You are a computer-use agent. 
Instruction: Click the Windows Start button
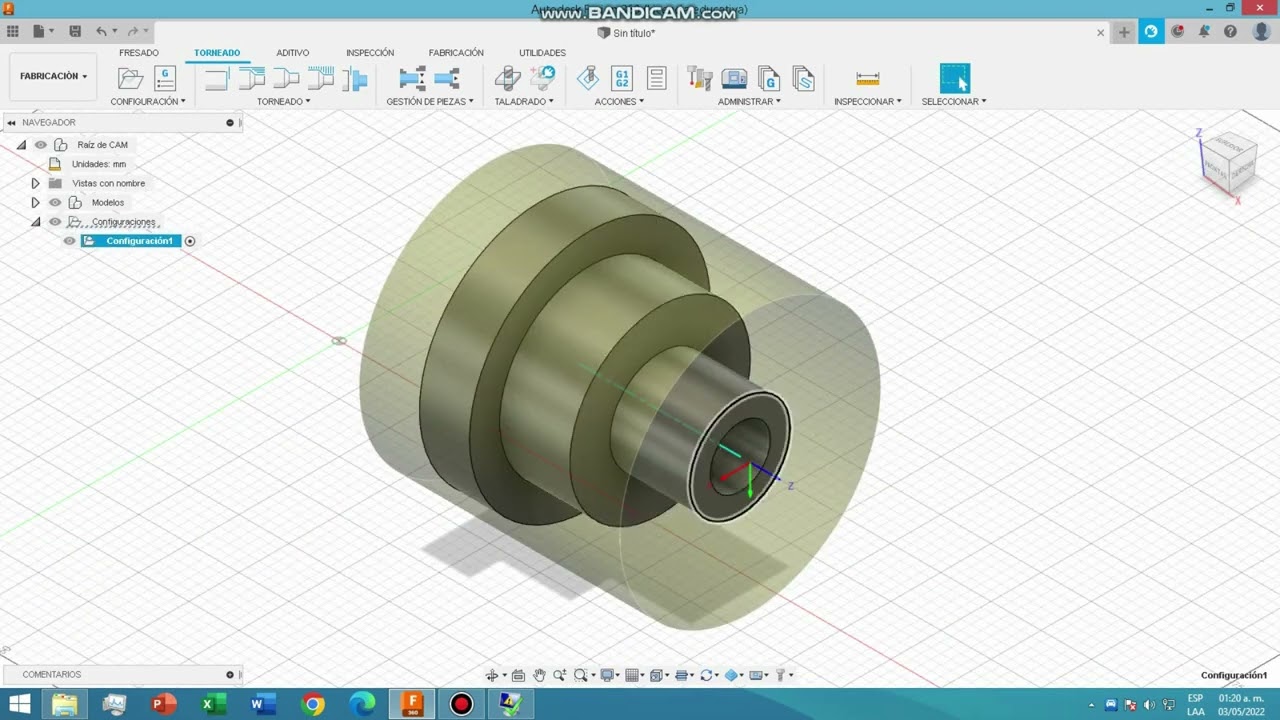pyautogui.click(x=19, y=704)
